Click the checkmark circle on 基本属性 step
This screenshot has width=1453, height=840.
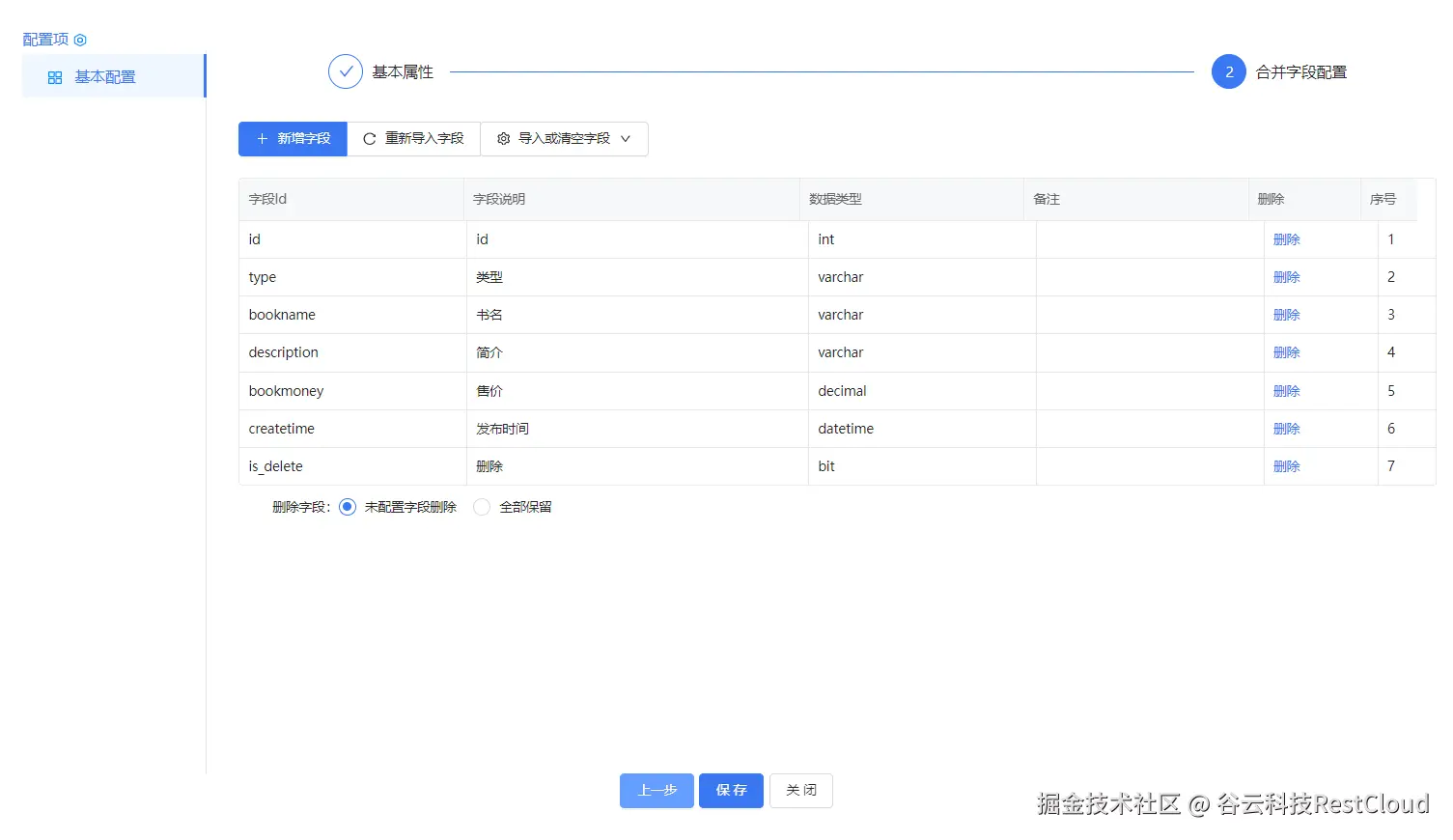(x=345, y=71)
